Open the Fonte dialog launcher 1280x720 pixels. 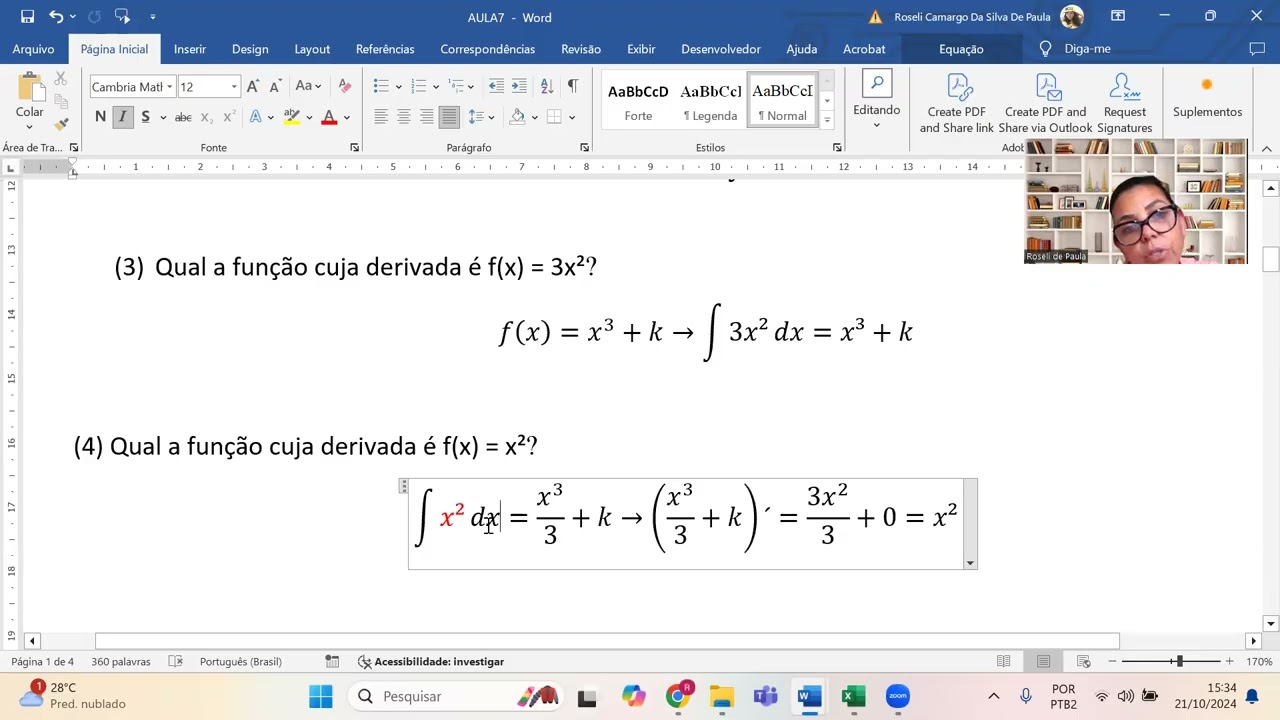(x=355, y=147)
